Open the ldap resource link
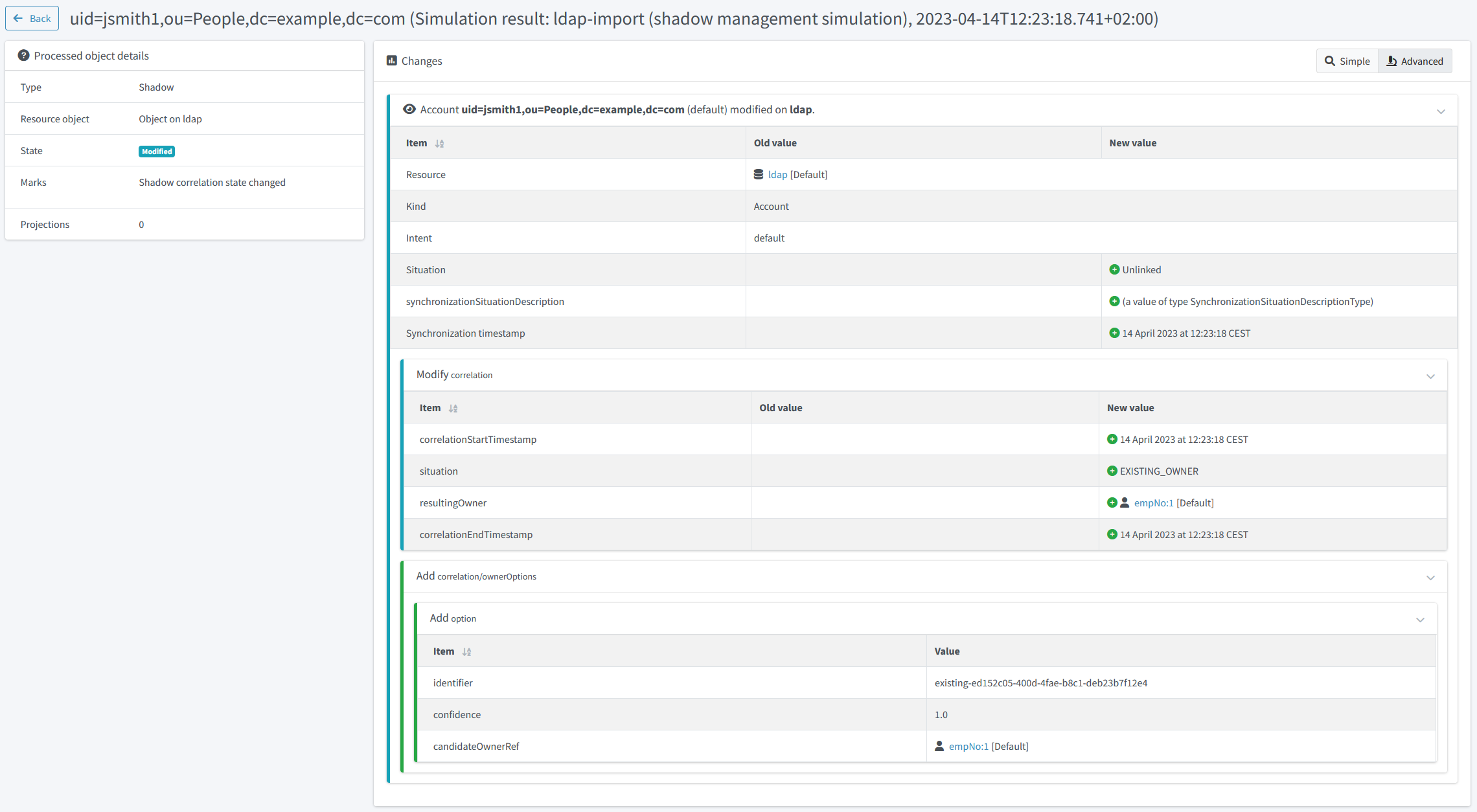1477x812 pixels. click(777, 175)
